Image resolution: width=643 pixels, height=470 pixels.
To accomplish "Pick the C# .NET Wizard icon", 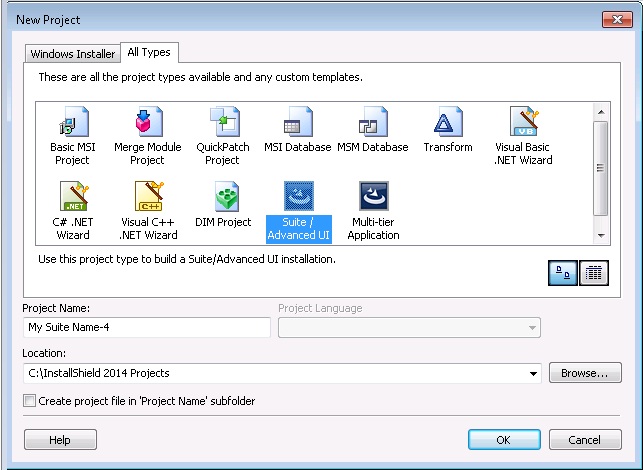I will (x=73, y=198).
